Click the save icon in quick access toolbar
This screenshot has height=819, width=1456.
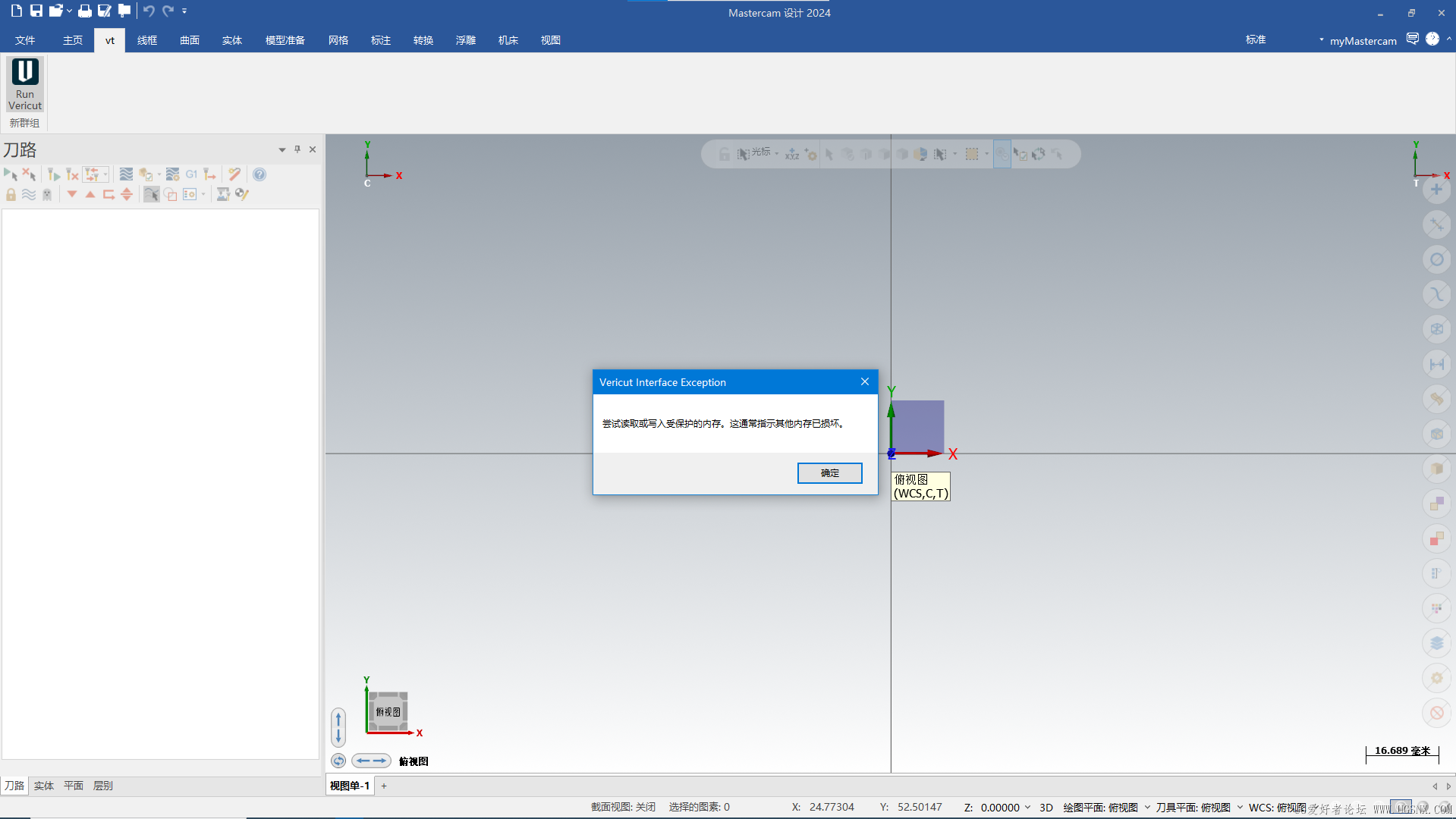[36, 11]
